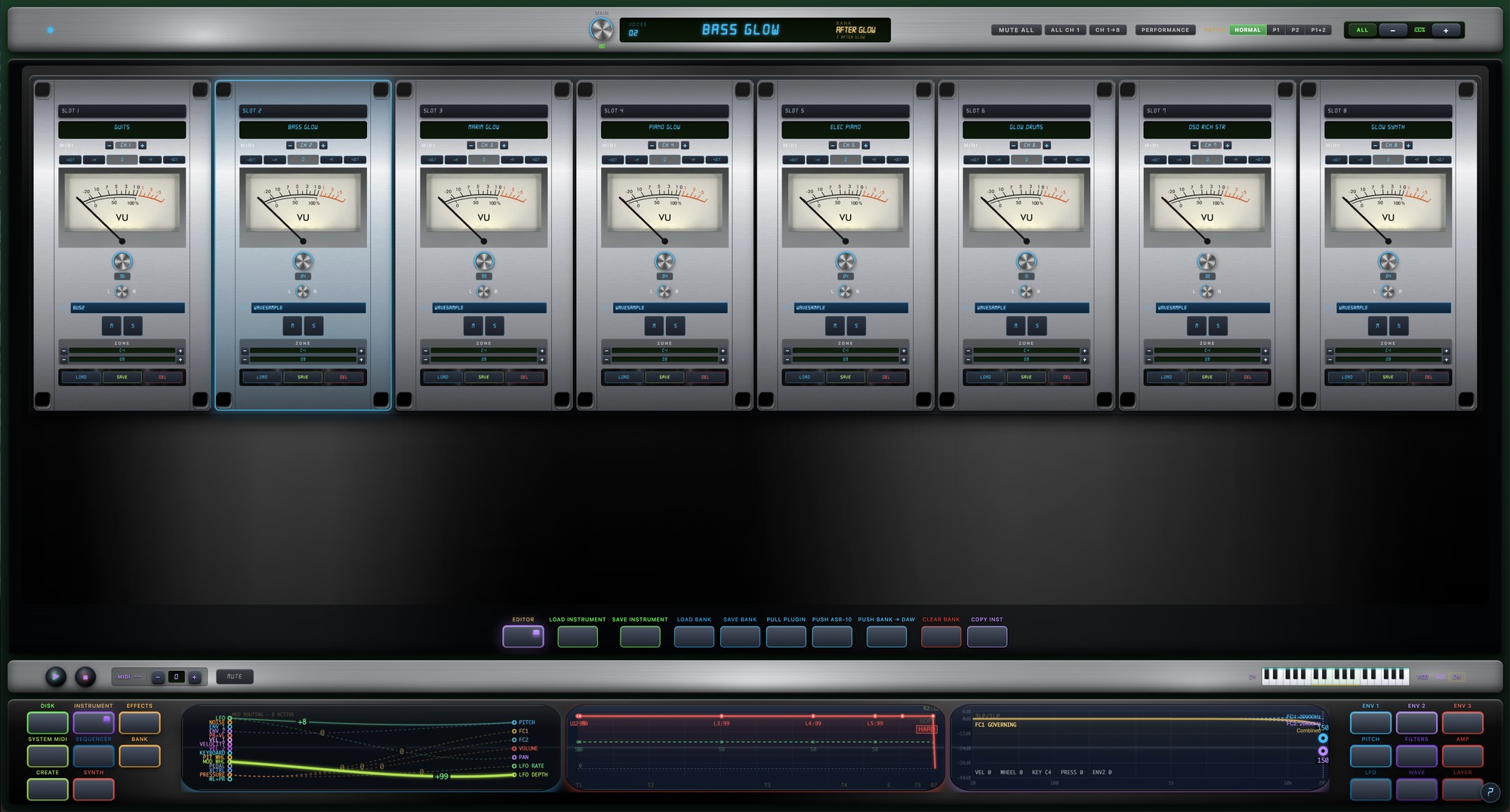Switch to NORMAL performance mode

tap(1247, 30)
